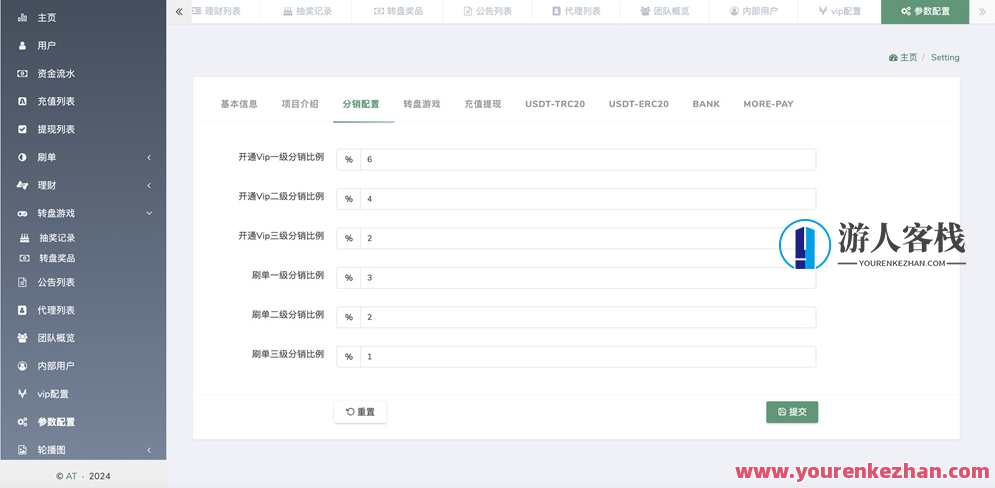Image resolution: width=995 pixels, height=488 pixels.
Task: Click the 代理列表 icon in sidebar
Action: (x=22, y=310)
